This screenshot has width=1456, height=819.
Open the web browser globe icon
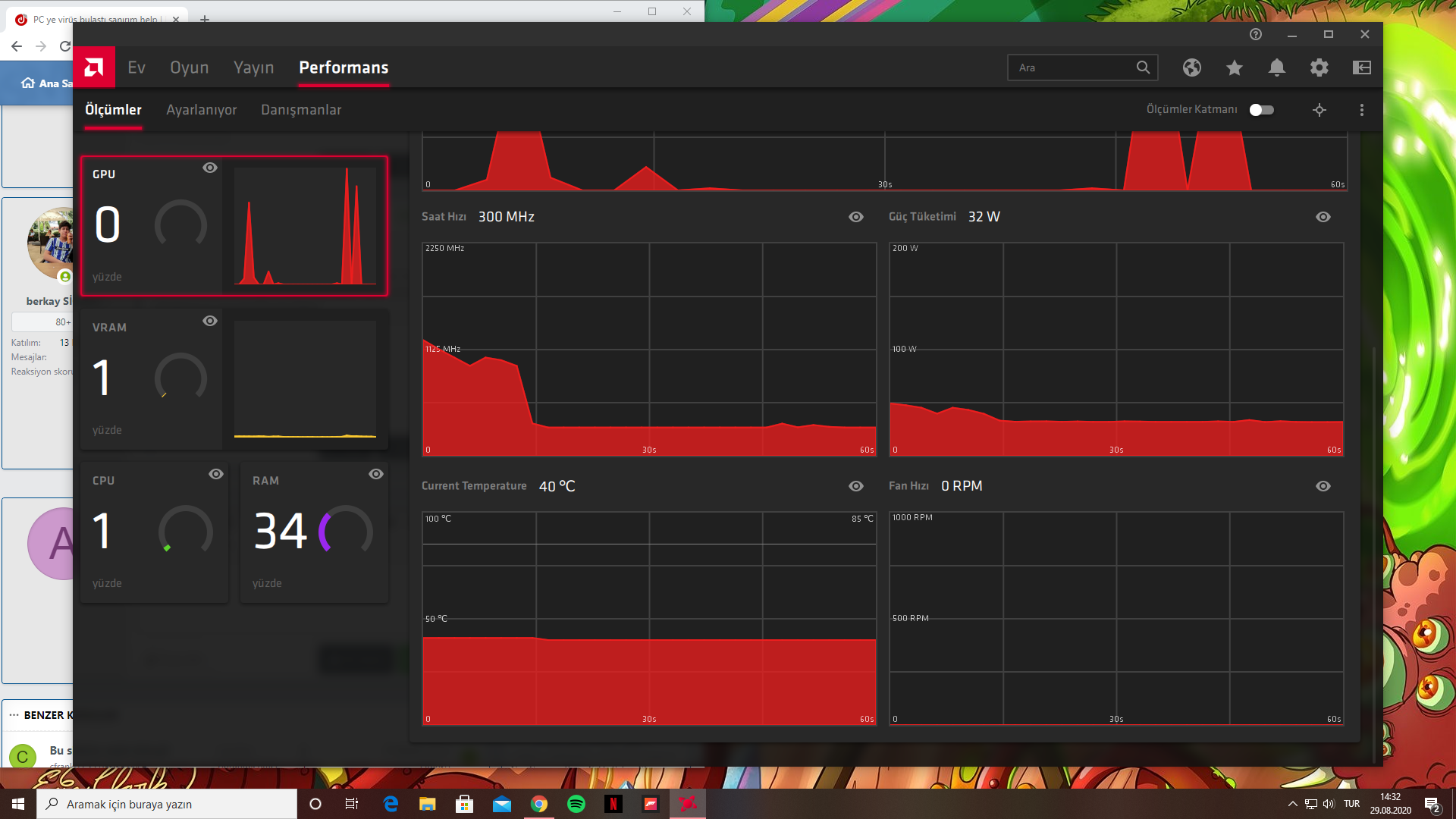pyautogui.click(x=1191, y=67)
